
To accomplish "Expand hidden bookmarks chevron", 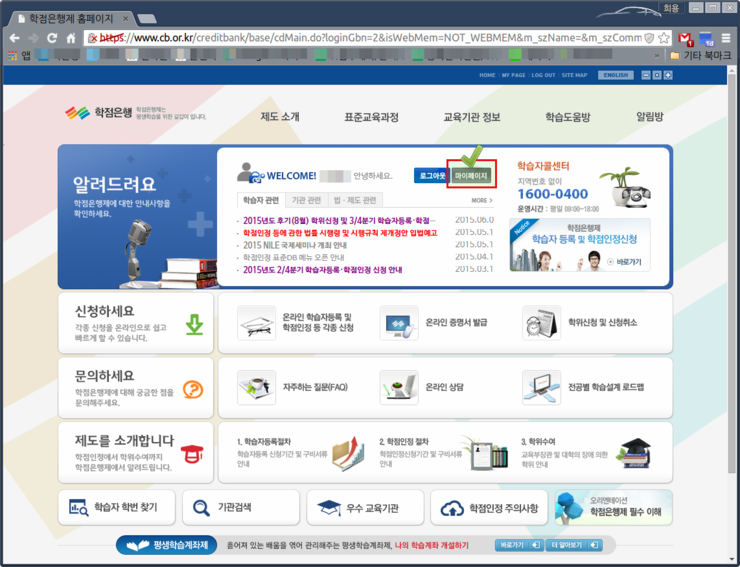I will pos(656,56).
